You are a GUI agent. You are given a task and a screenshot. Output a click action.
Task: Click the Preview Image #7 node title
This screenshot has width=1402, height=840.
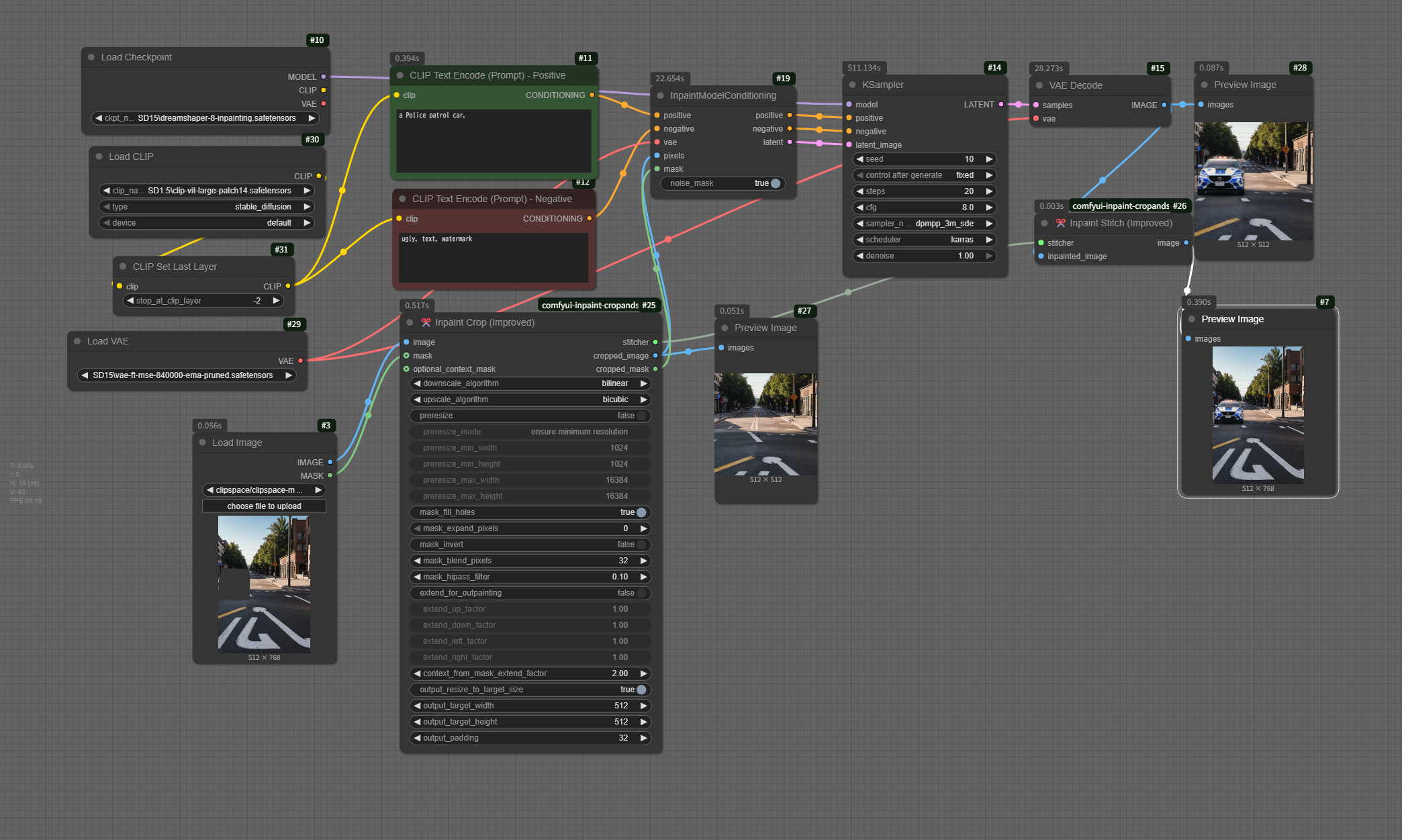coord(1232,320)
